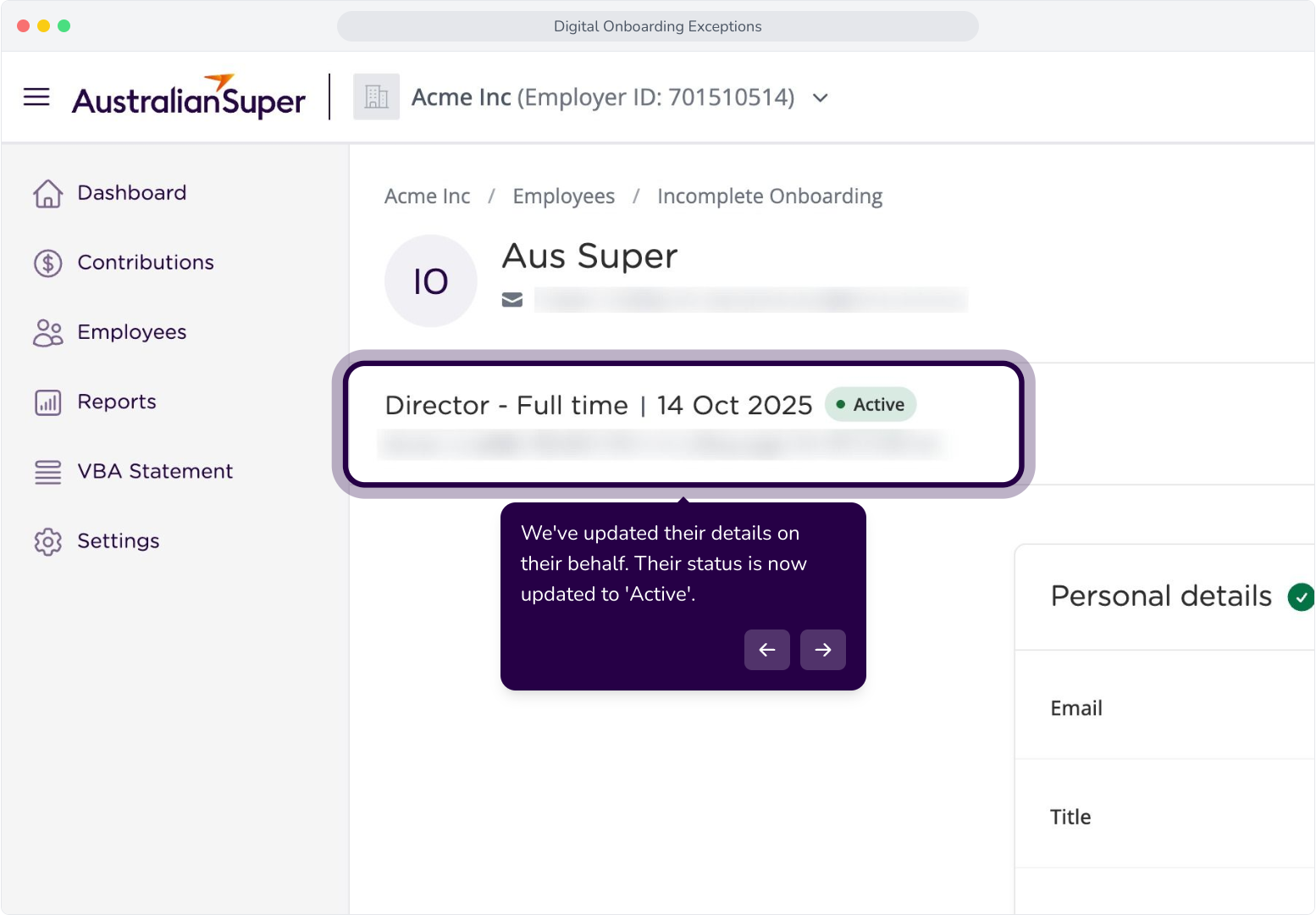The height and width of the screenshot is (915, 1316).
Task: Click the AustralianSuper logo
Action: click(188, 96)
